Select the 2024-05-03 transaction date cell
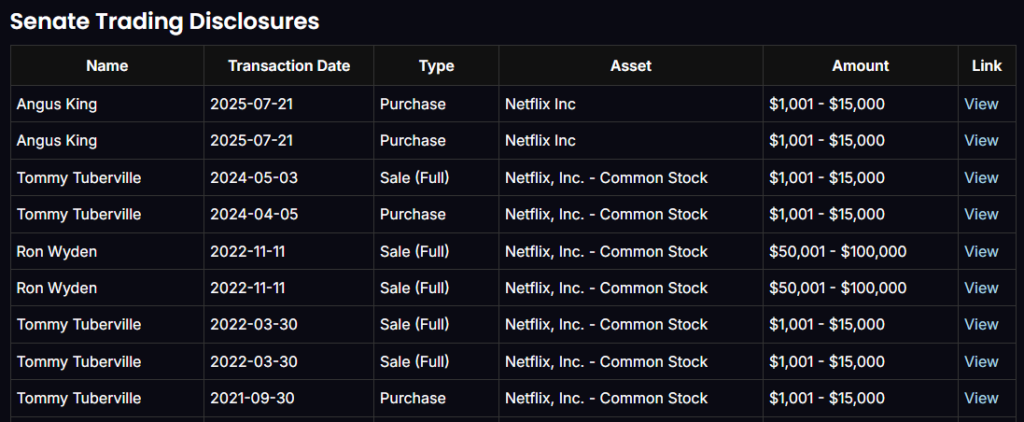The image size is (1024, 422). 254,178
